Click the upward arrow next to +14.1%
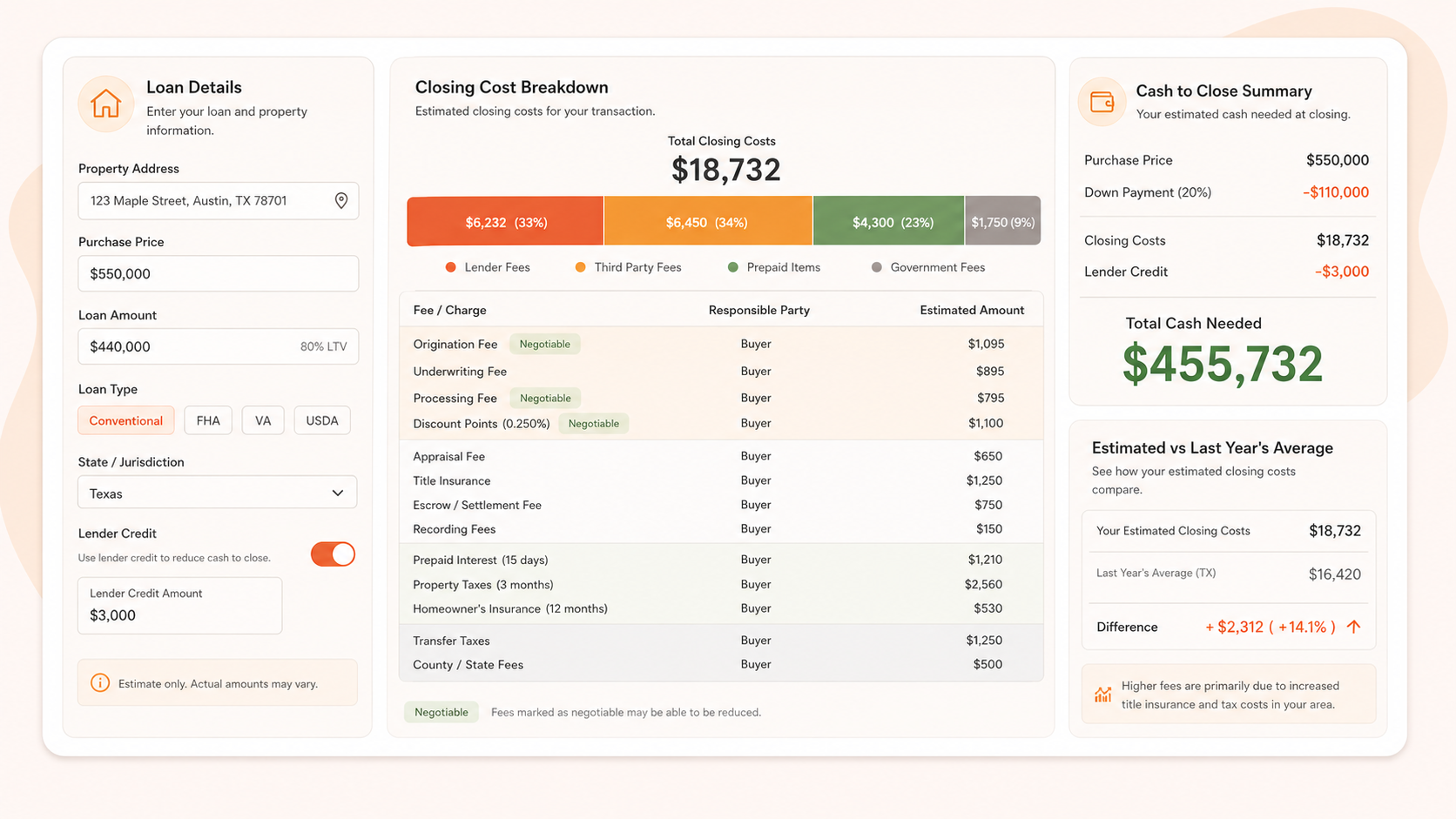The image size is (1456, 819). (1353, 627)
